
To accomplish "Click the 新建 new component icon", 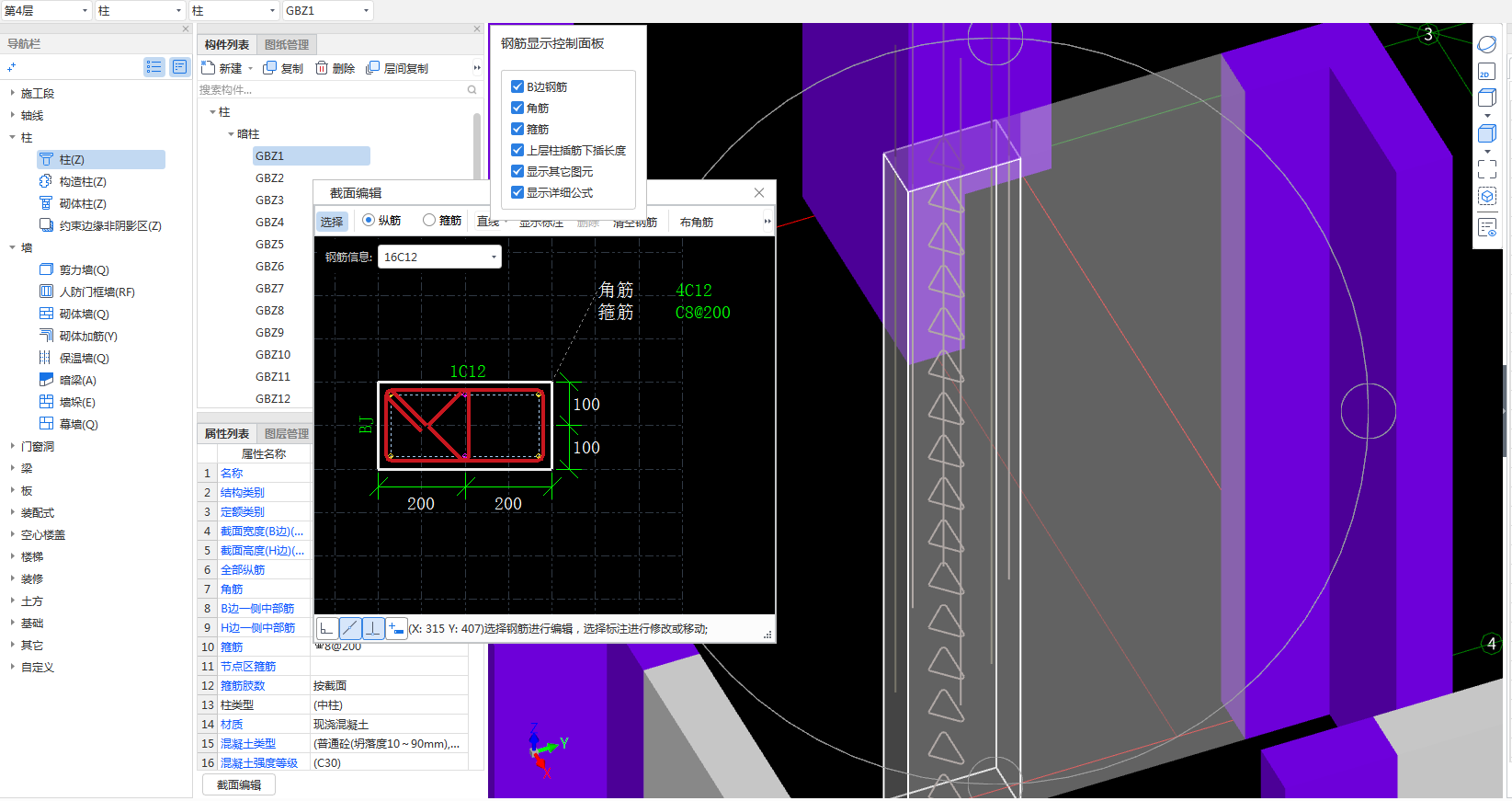I will point(209,67).
